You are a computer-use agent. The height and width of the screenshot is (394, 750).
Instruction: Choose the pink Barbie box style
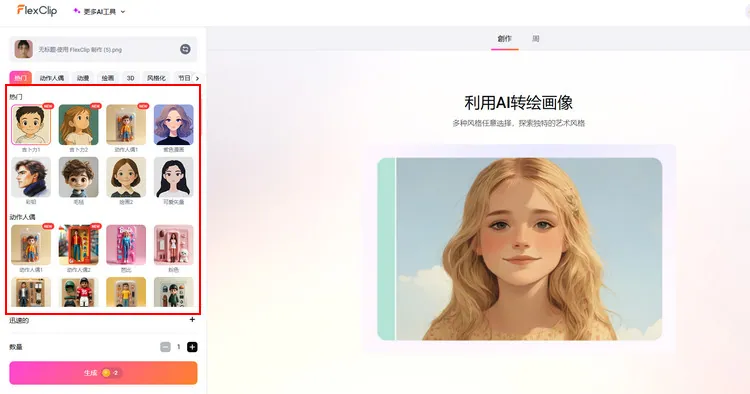pyautogui.click(x=126, y=245)
